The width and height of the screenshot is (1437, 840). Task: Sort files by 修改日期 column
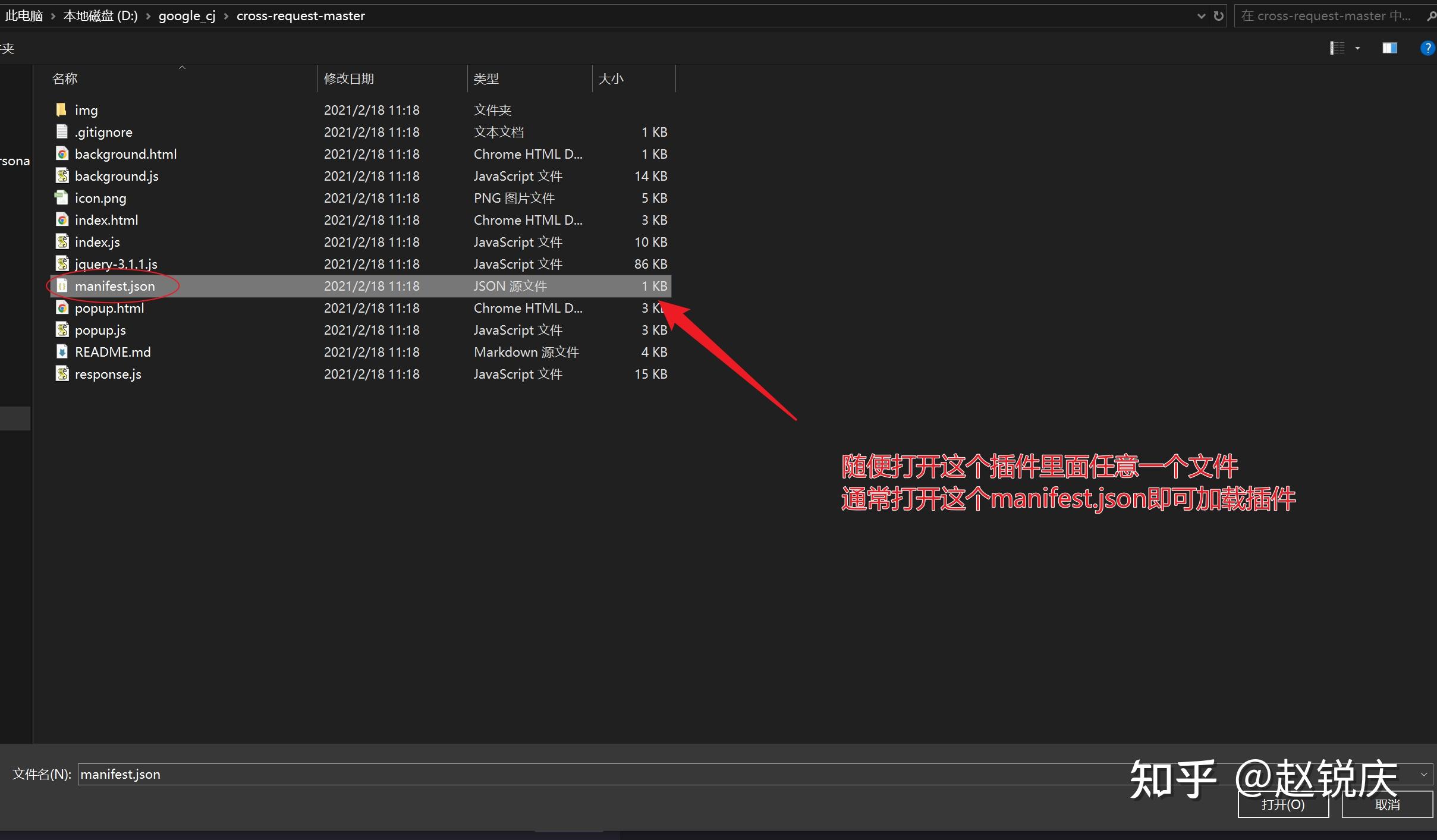click(x=349, y=78)
